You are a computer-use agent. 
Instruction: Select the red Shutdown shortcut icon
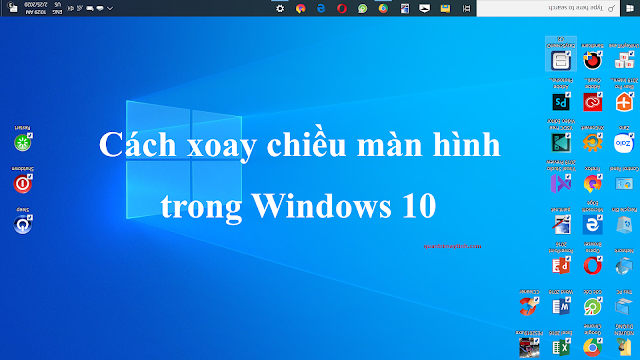tap(22, 184)
